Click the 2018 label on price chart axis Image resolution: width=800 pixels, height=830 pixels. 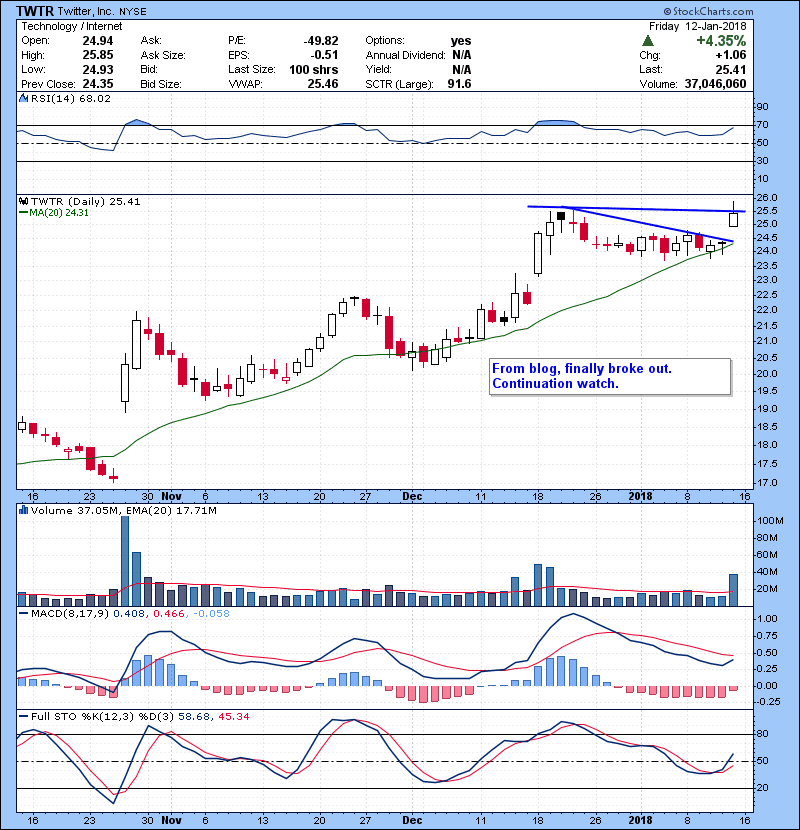[x=641, y=496]
